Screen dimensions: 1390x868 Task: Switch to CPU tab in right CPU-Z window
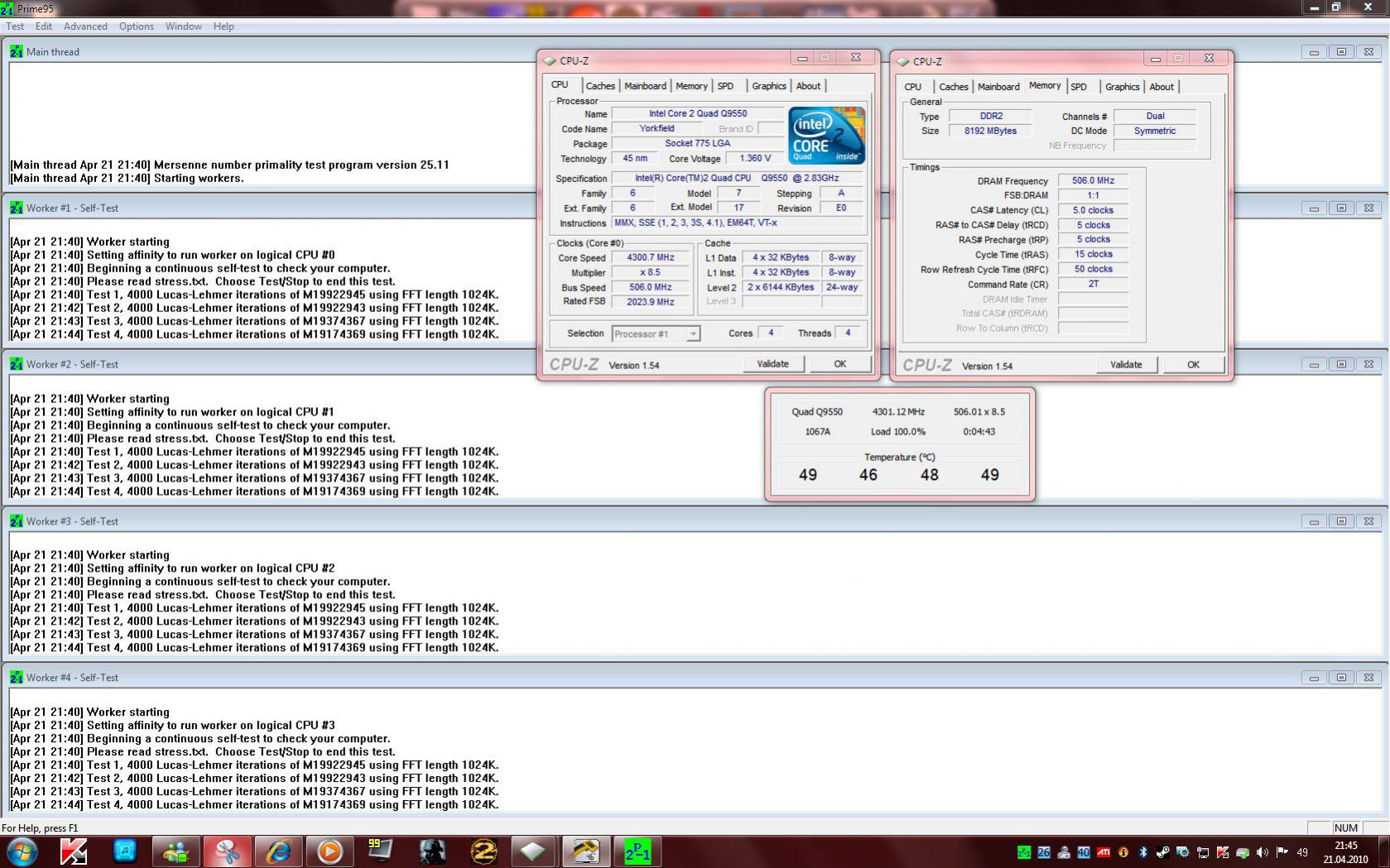913,87
